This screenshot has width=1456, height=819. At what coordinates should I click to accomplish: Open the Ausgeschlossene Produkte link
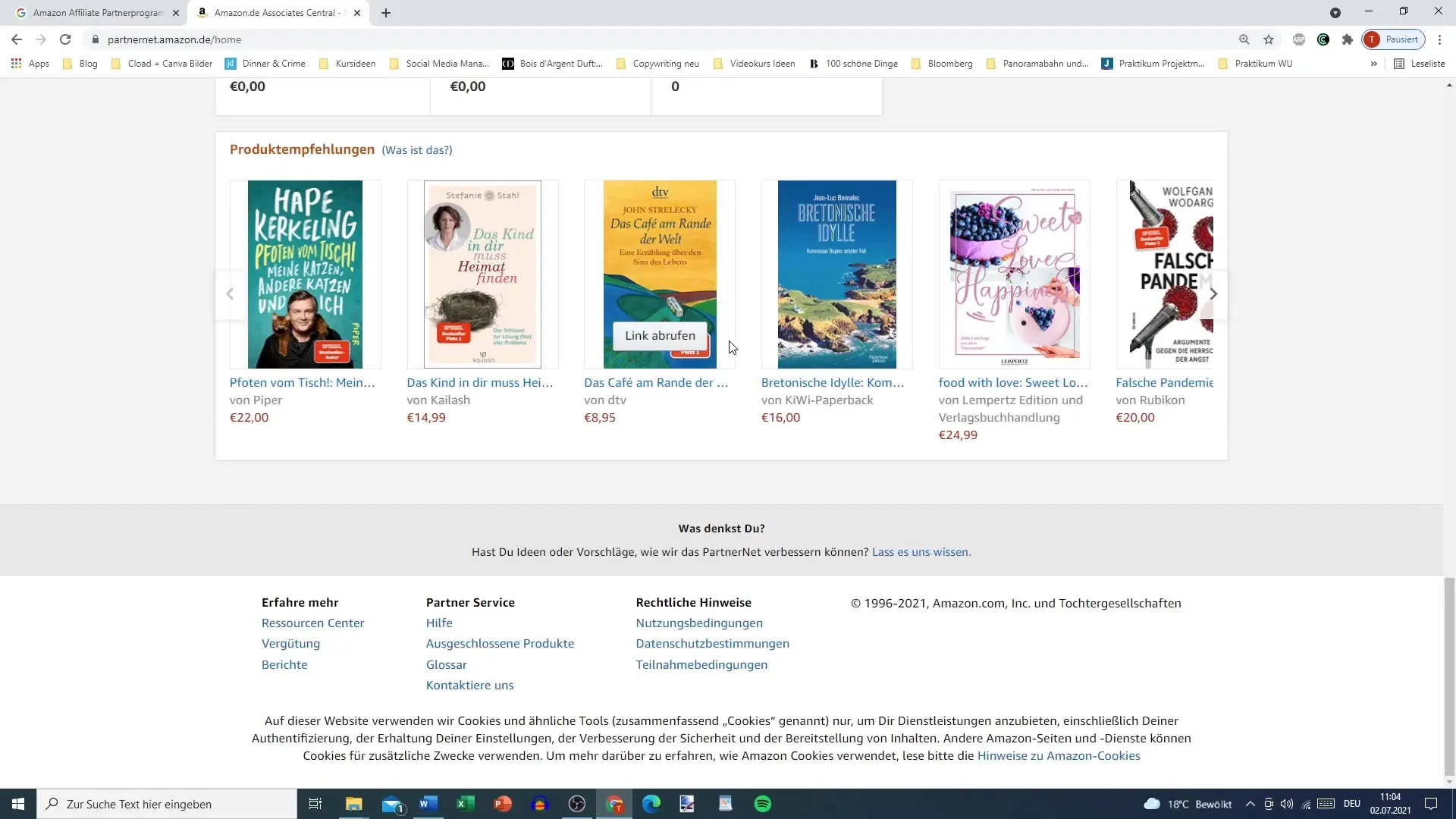(x=500, y=644)
